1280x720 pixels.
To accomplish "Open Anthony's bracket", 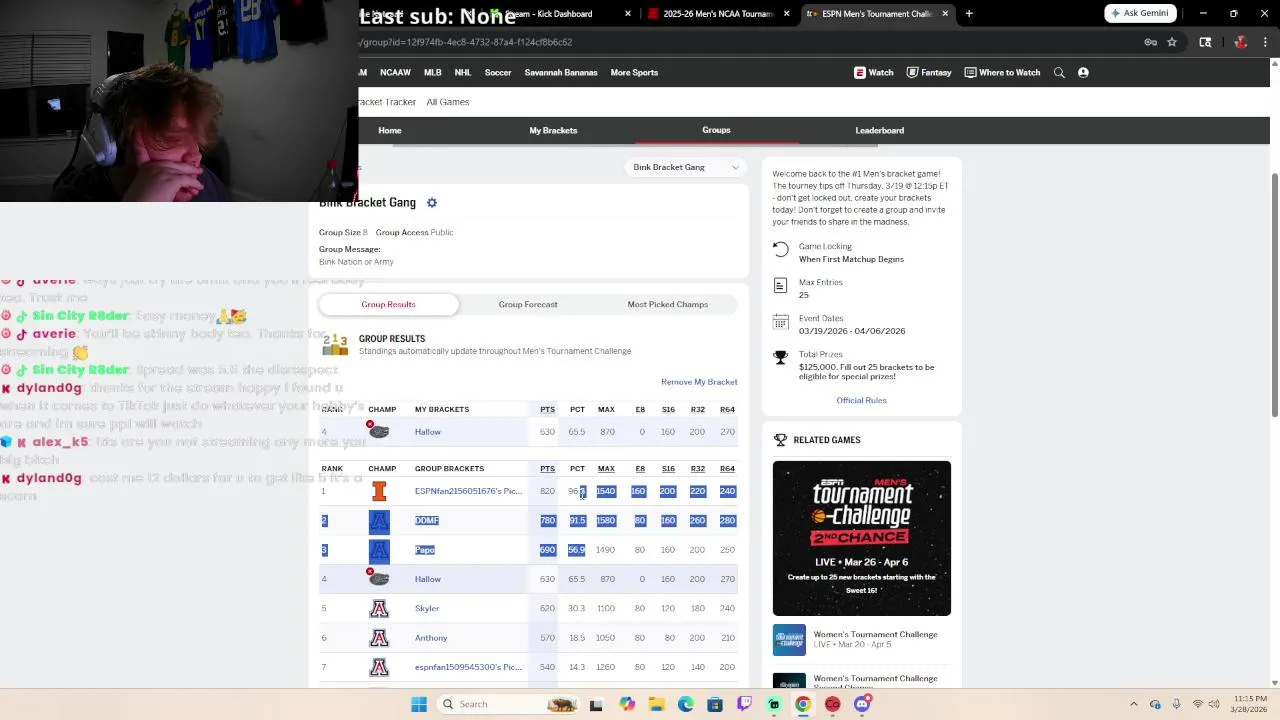I will tap(431, 638).
